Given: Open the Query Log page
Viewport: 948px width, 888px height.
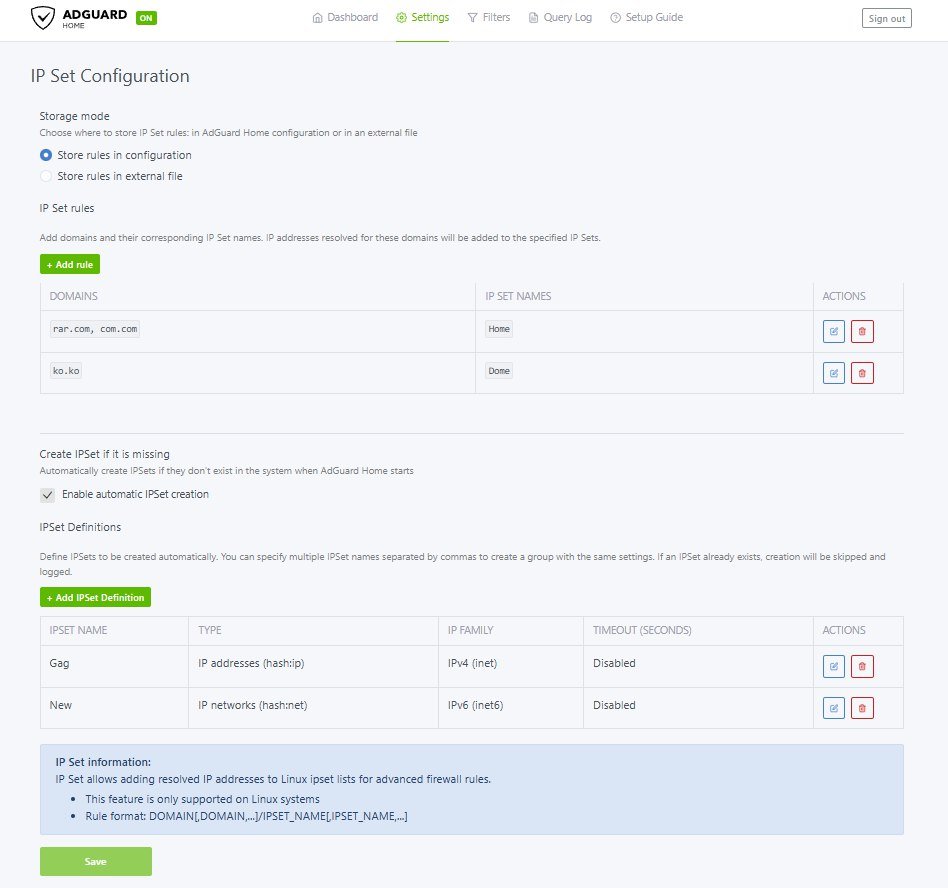Looking at the screenshot, I should 560,18.
